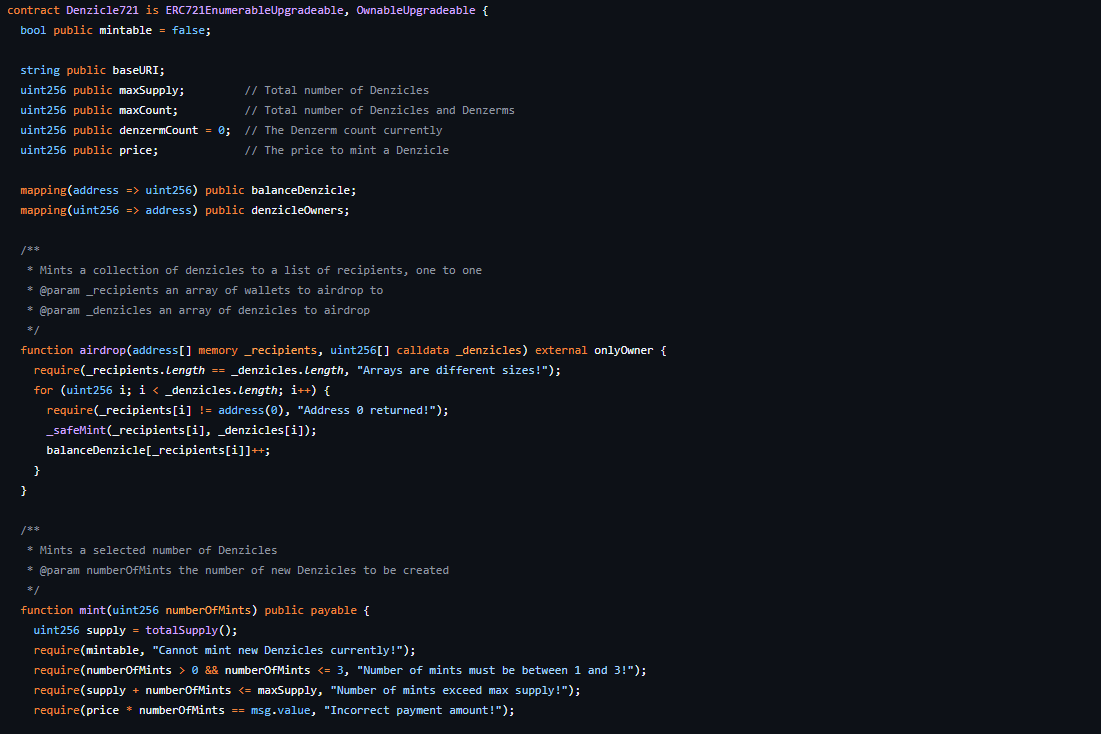The width and height of the screenshot is (1101, 734).
Task: Click maxCount in its uint256 declaration
Action: pyautogui.click(x=148, y=110)
